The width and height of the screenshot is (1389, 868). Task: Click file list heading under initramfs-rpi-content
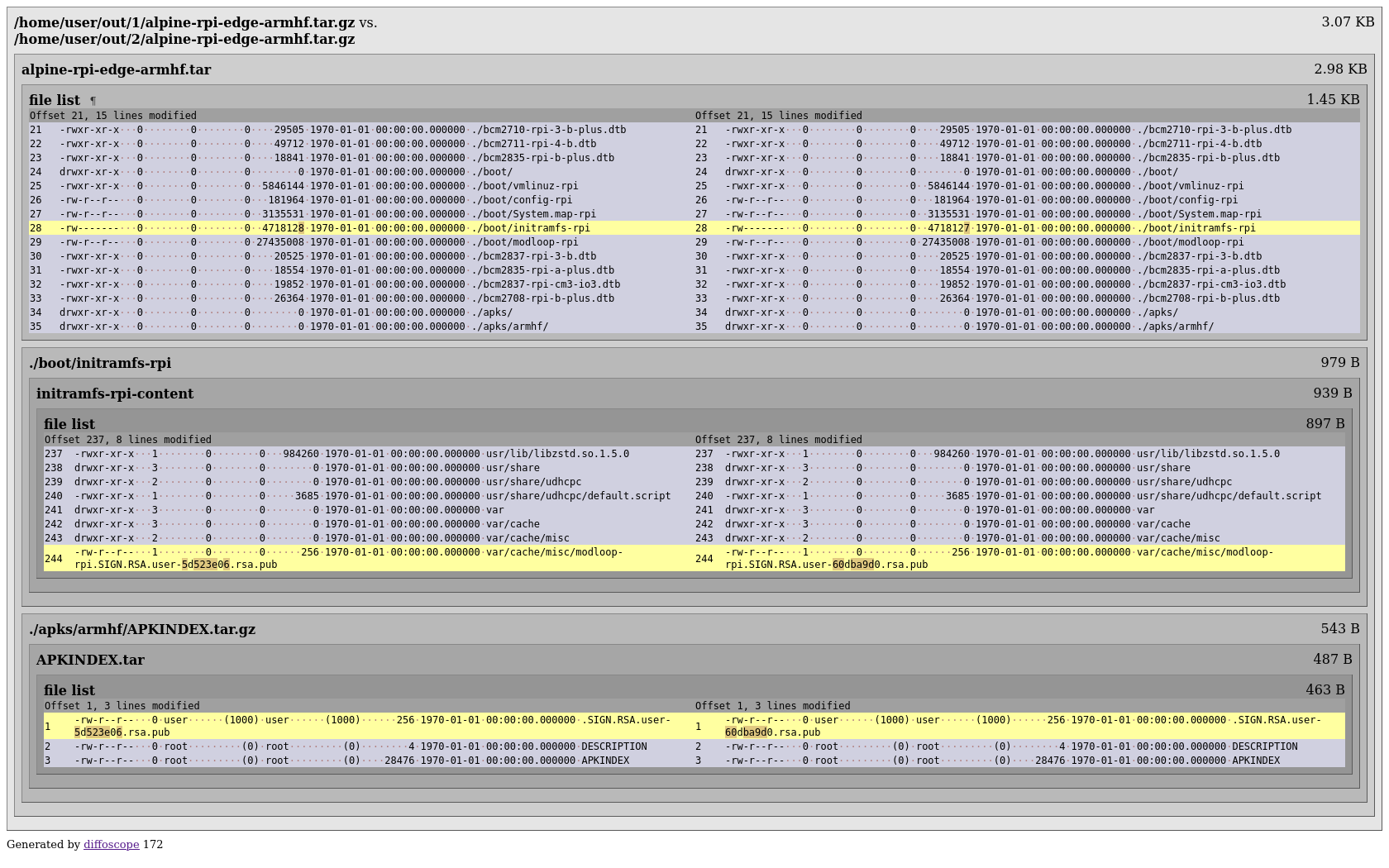[x=69, y=424]
